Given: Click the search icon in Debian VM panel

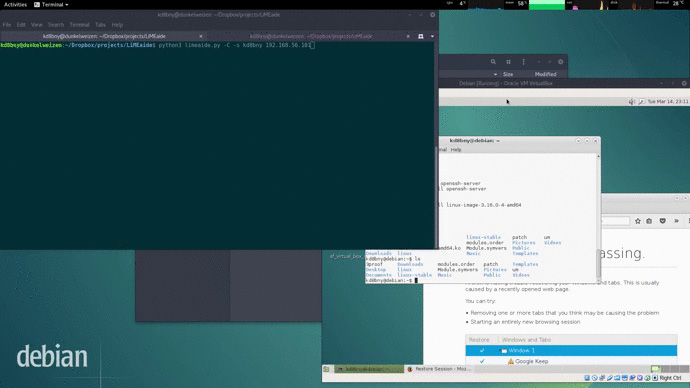Looking at the screenshot, I should [x=642, y=102].
